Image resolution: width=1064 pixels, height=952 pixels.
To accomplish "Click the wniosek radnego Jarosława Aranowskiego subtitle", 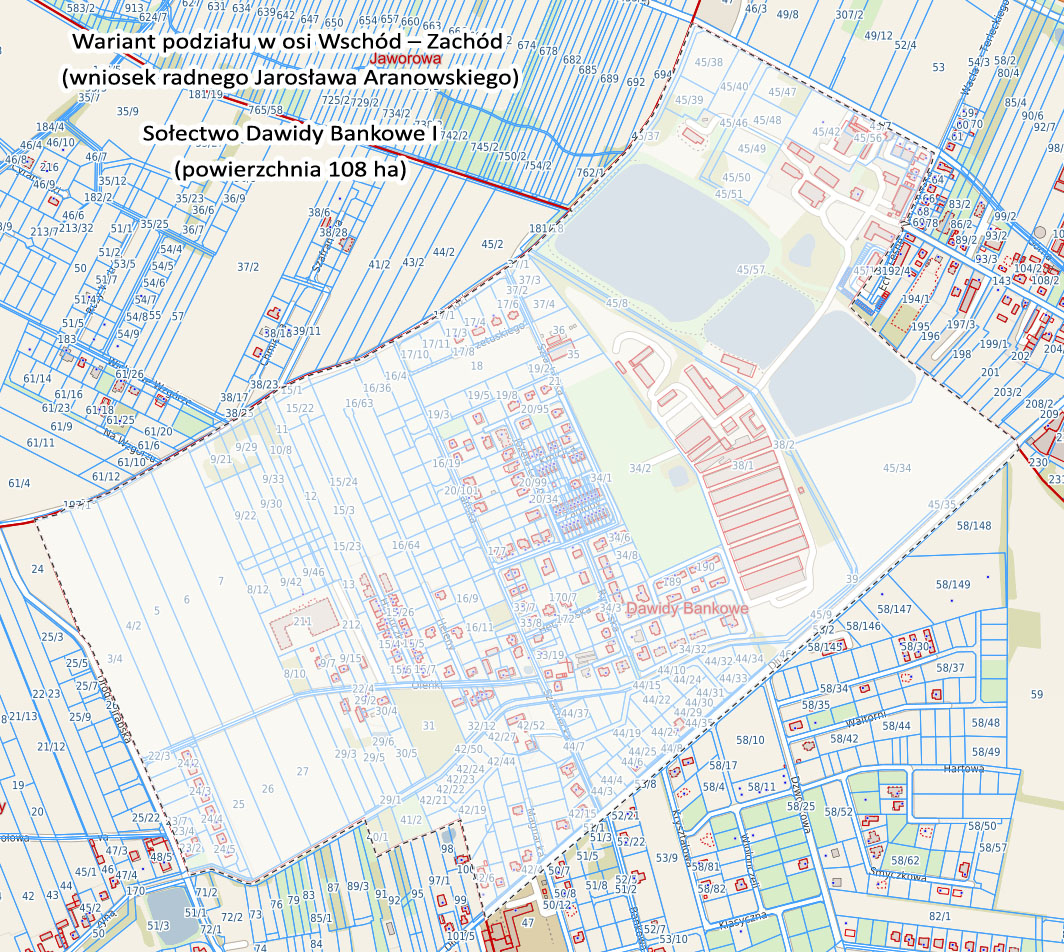I will 289,78.
